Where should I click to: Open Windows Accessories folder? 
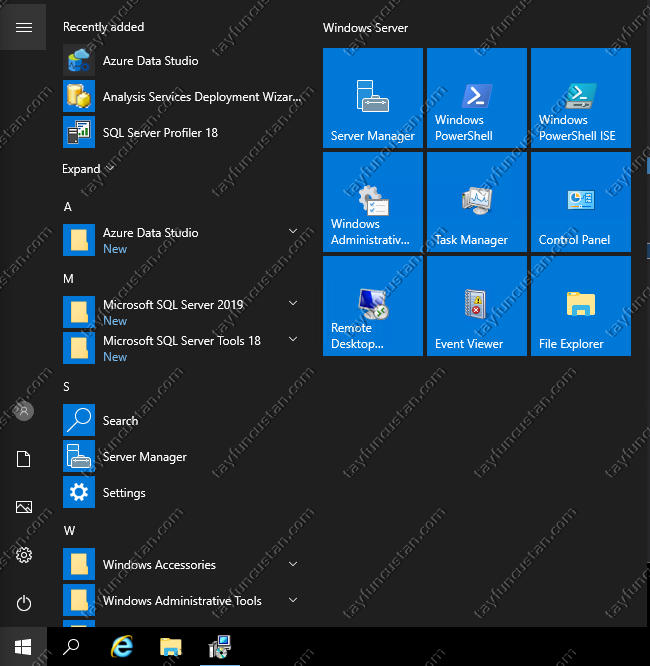(183, 564)
